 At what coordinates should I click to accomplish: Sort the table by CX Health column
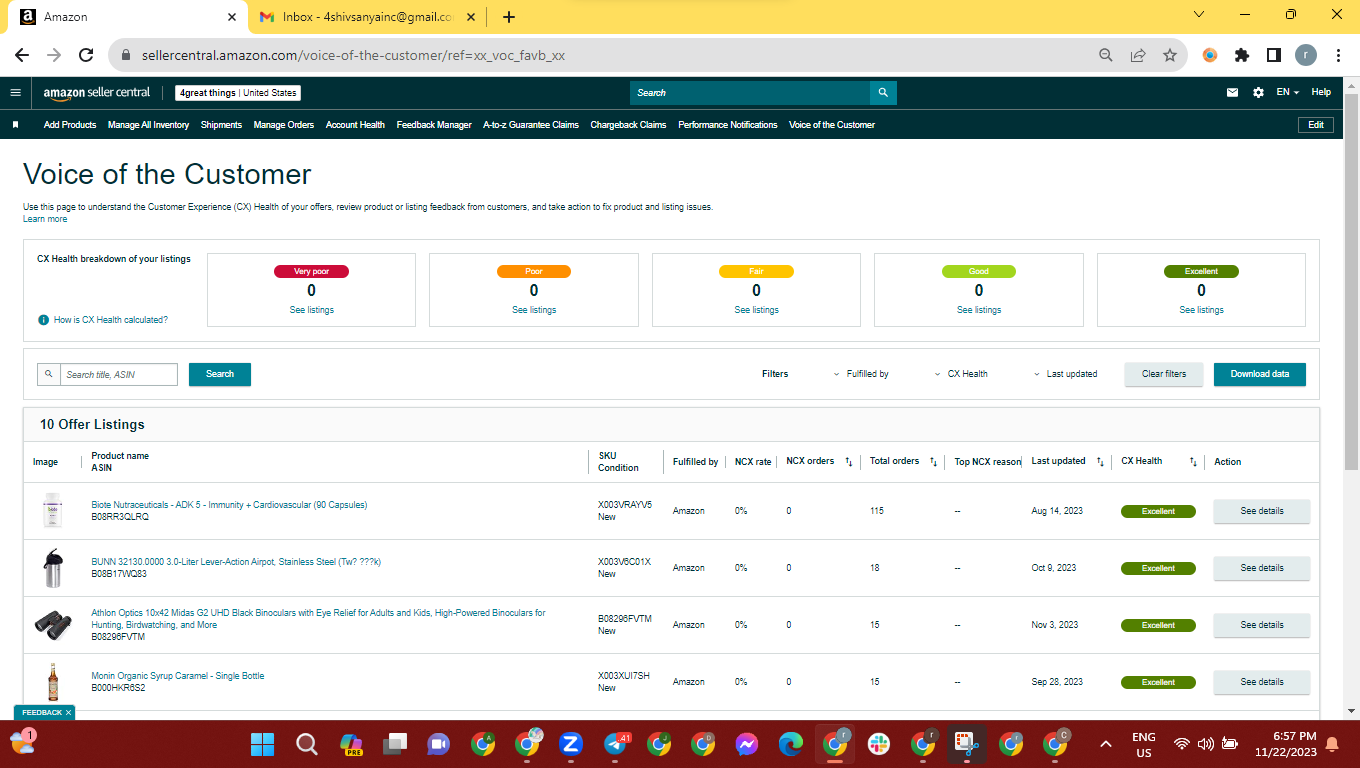click(x=1193, y=462)
